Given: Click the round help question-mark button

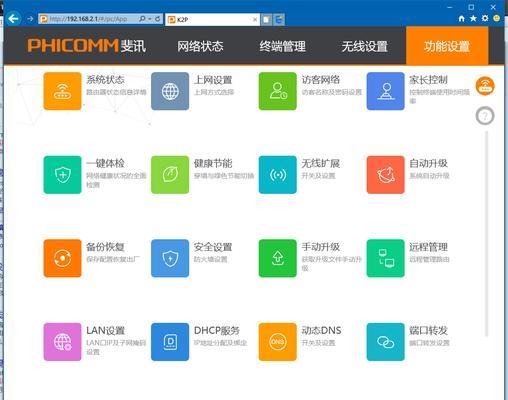Looking at the screenshot, I should click(x=485, y=116).
